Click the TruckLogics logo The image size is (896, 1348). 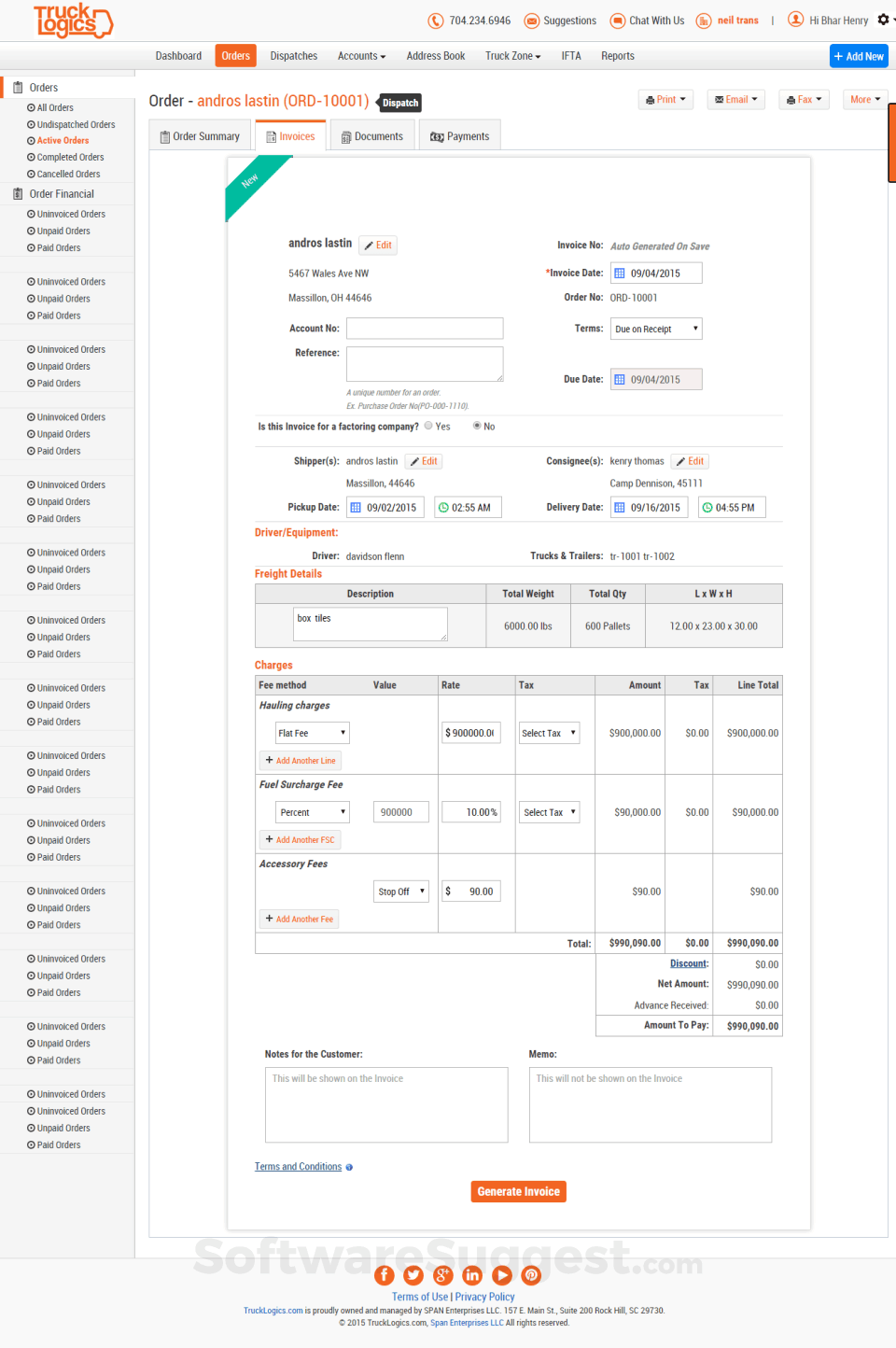click(x=73, y=20)
